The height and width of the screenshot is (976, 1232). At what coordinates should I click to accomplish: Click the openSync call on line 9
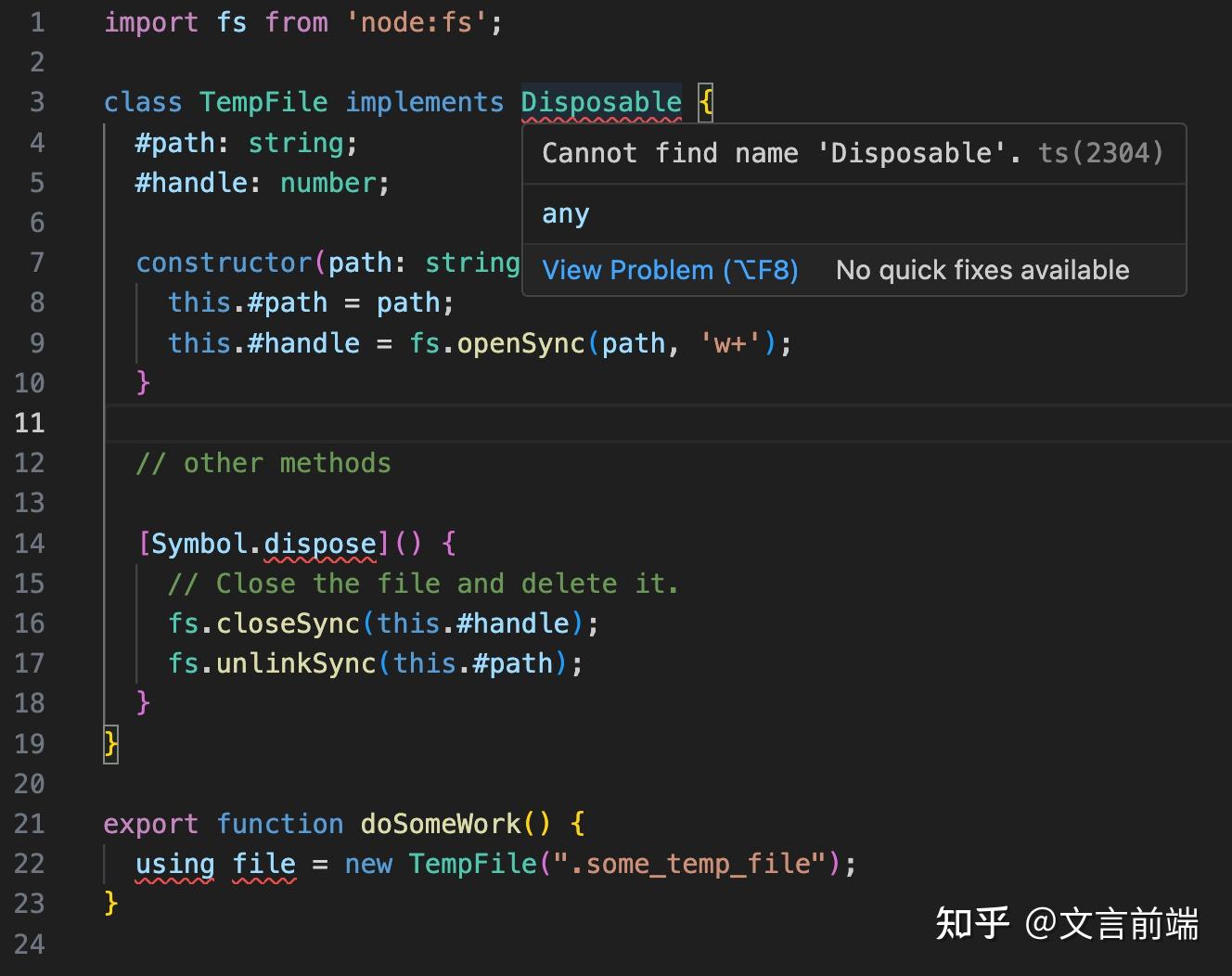tap(520, 342)
